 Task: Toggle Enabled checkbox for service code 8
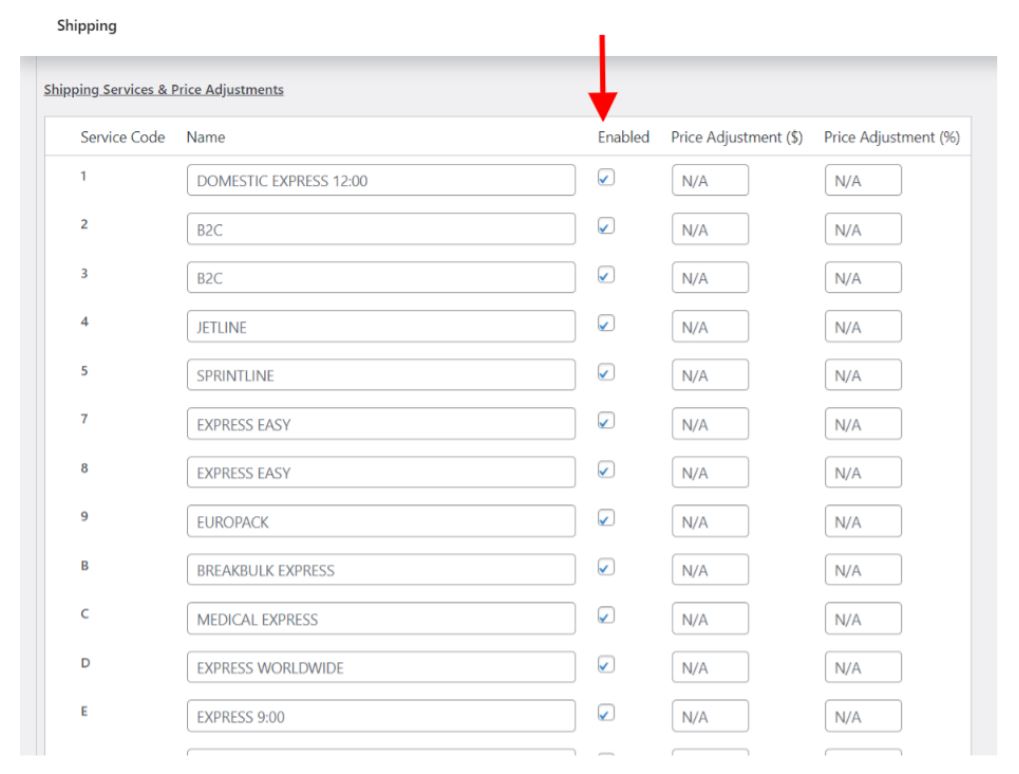[606, 470]
